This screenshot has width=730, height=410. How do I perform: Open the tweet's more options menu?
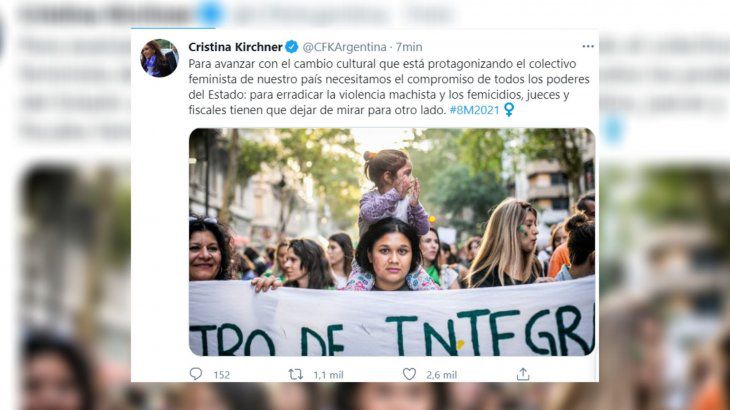pyautogui.click(x=588, y=46)
